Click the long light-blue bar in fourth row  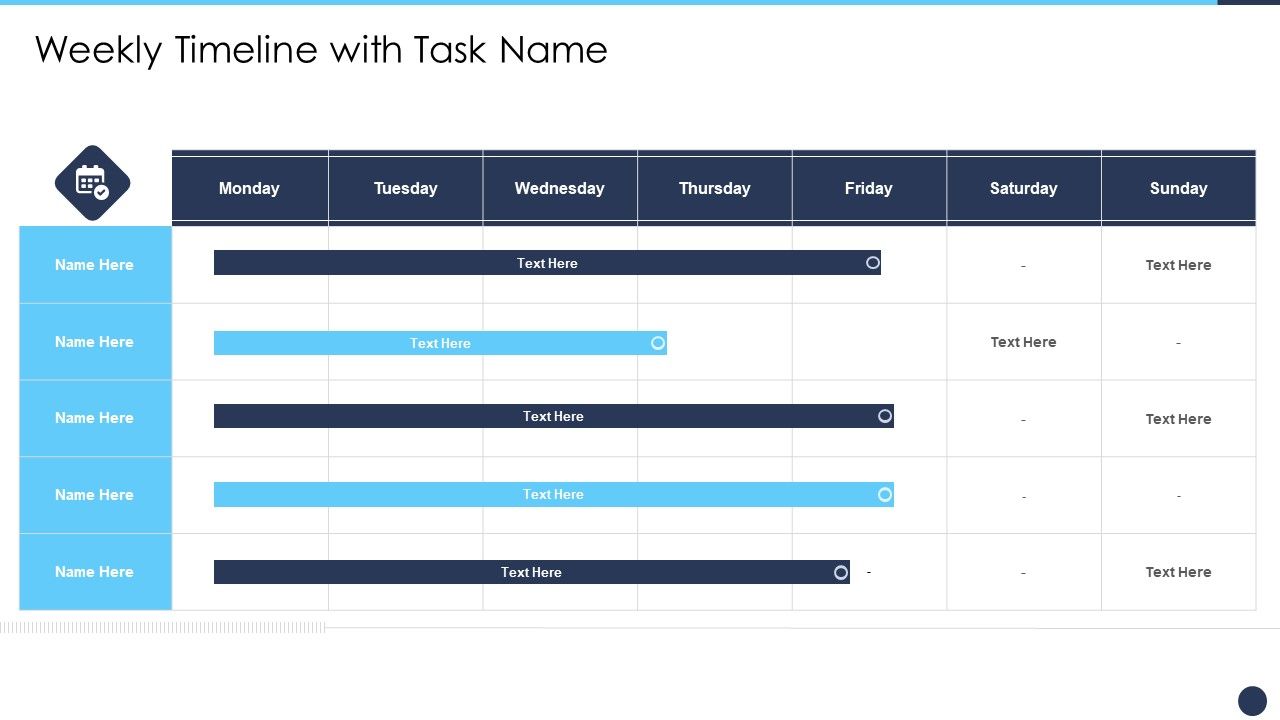[554, 494]
